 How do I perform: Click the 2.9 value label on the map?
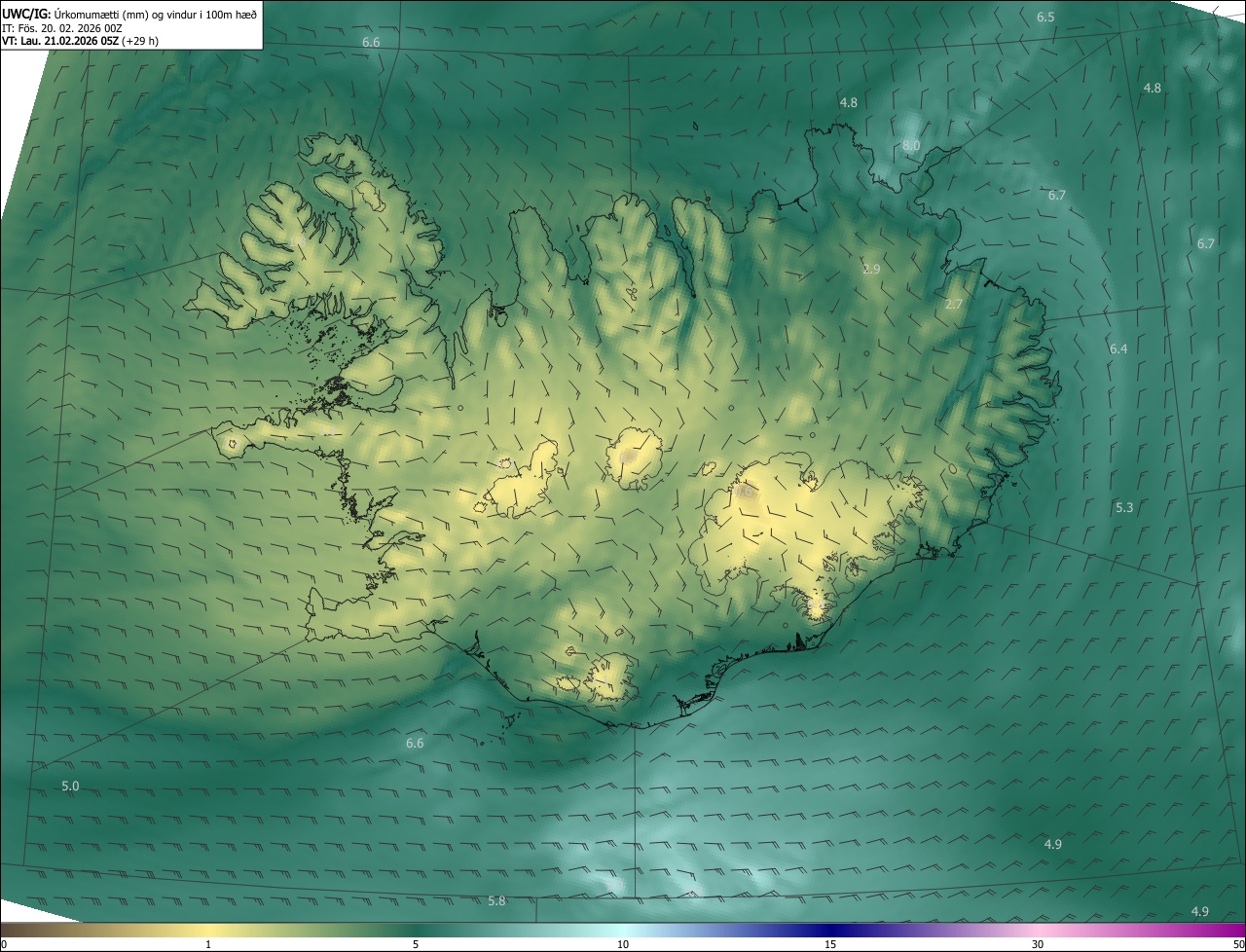871,269
